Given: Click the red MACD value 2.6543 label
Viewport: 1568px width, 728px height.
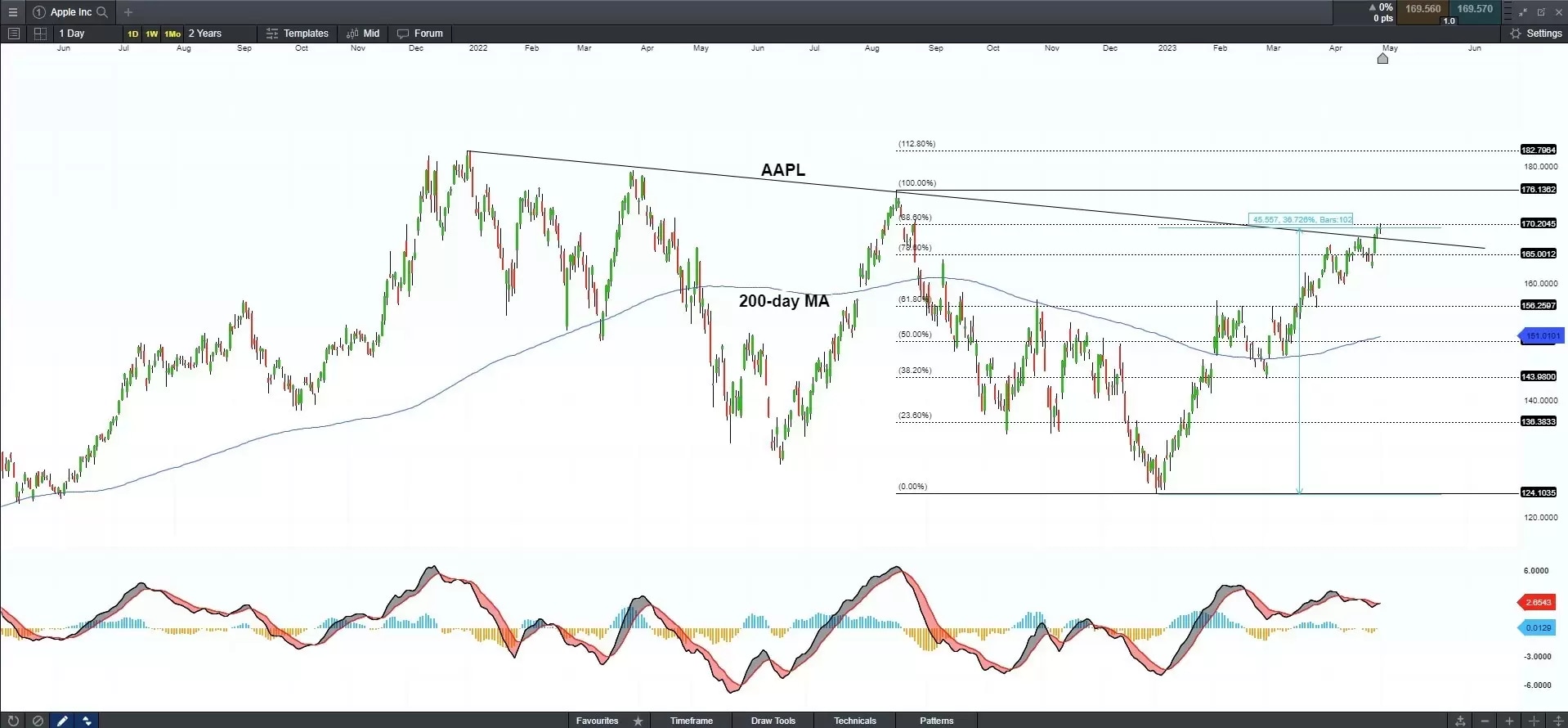Looking at the screenshot, I should coord(1537,602).
